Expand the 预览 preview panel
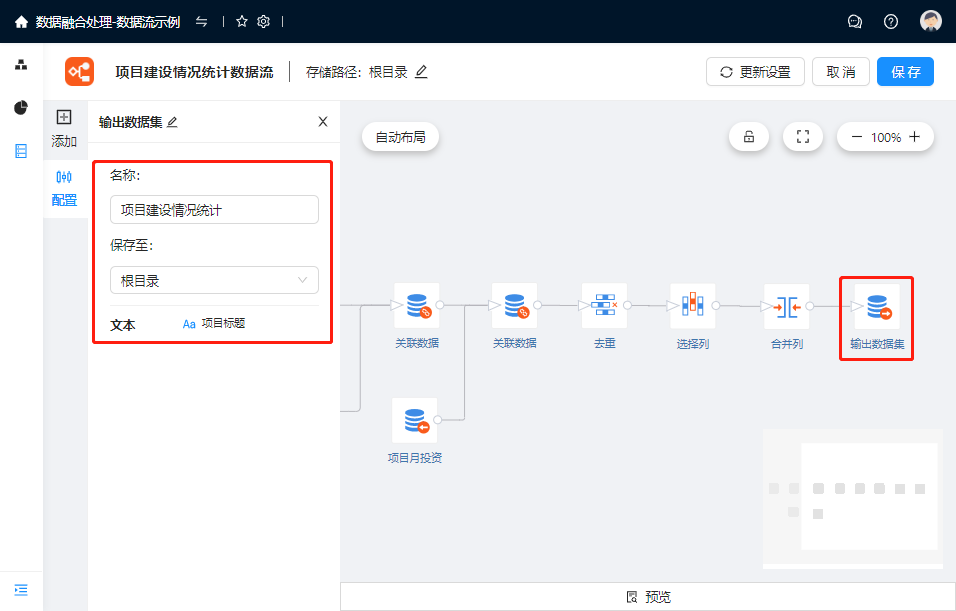This screenshot has height=611, width=956. 648,597
